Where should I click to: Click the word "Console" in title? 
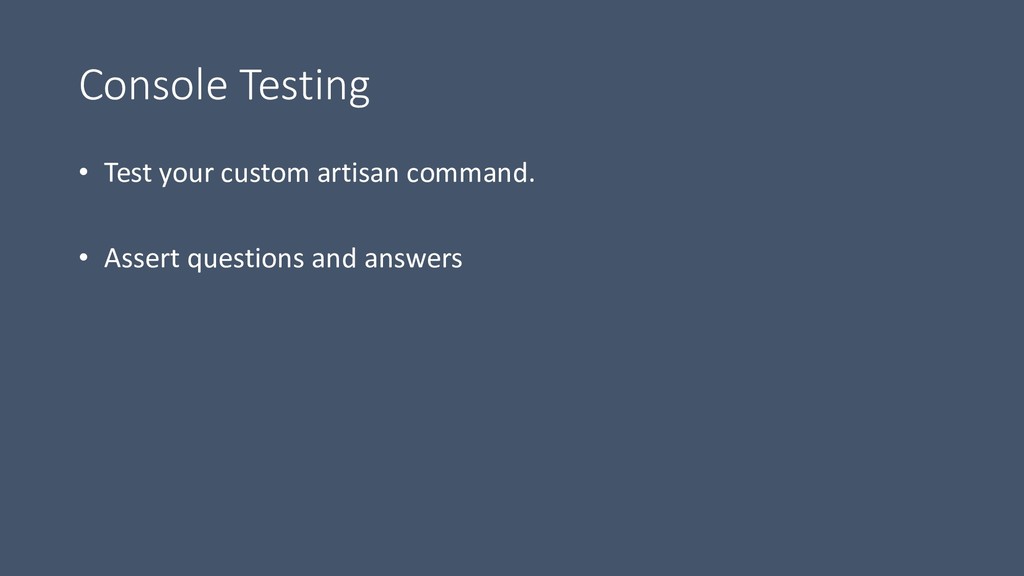point(153,87)
